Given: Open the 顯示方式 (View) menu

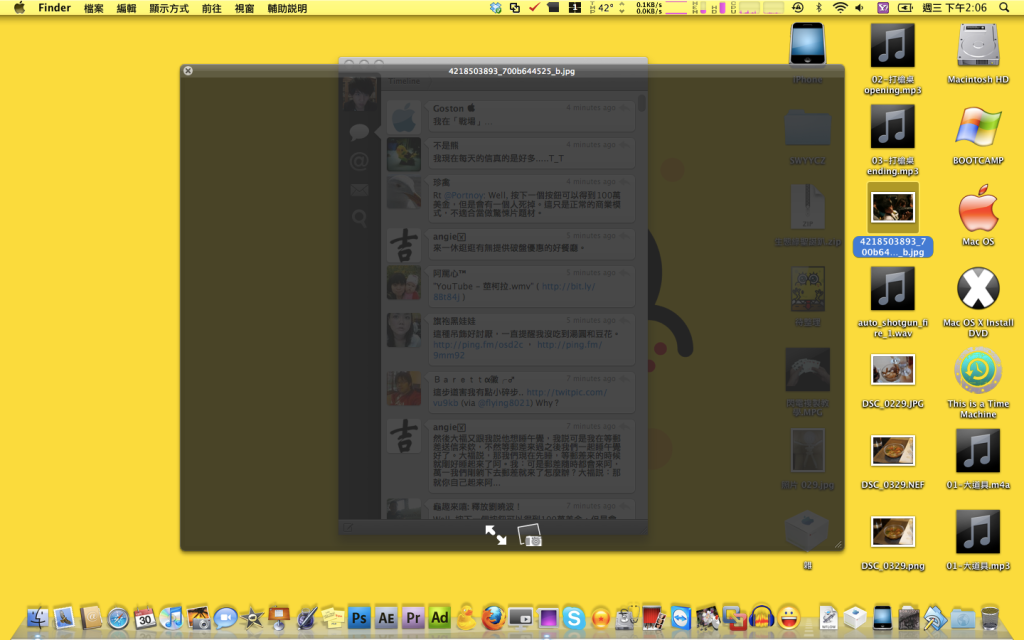Looking at the screenshot, I should [168, 8].
